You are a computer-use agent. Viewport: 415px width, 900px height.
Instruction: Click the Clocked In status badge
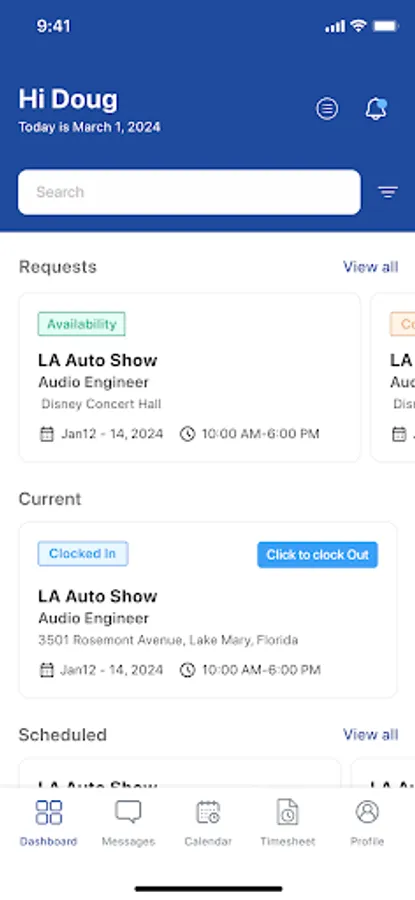[83, 554]
